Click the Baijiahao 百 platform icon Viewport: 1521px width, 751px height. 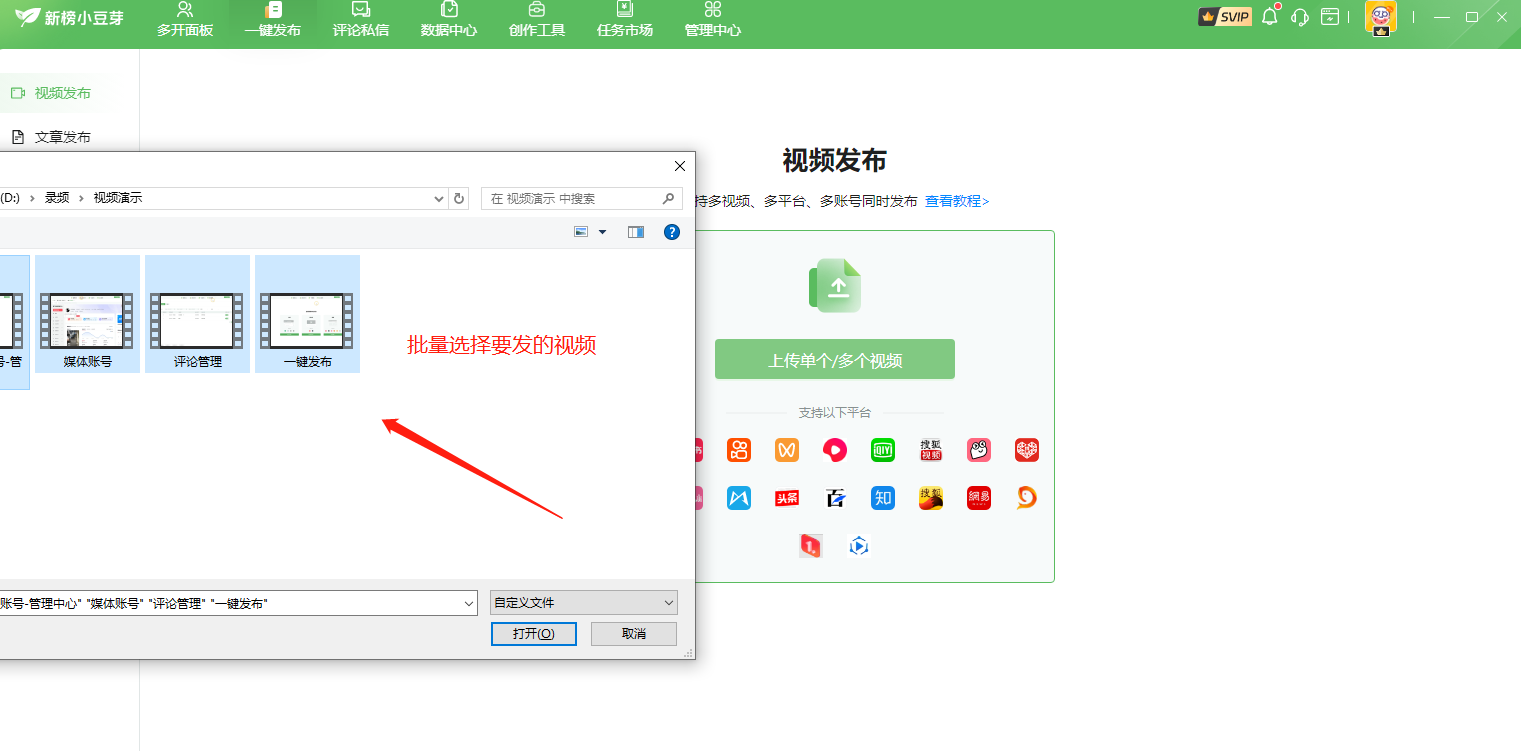835,498
